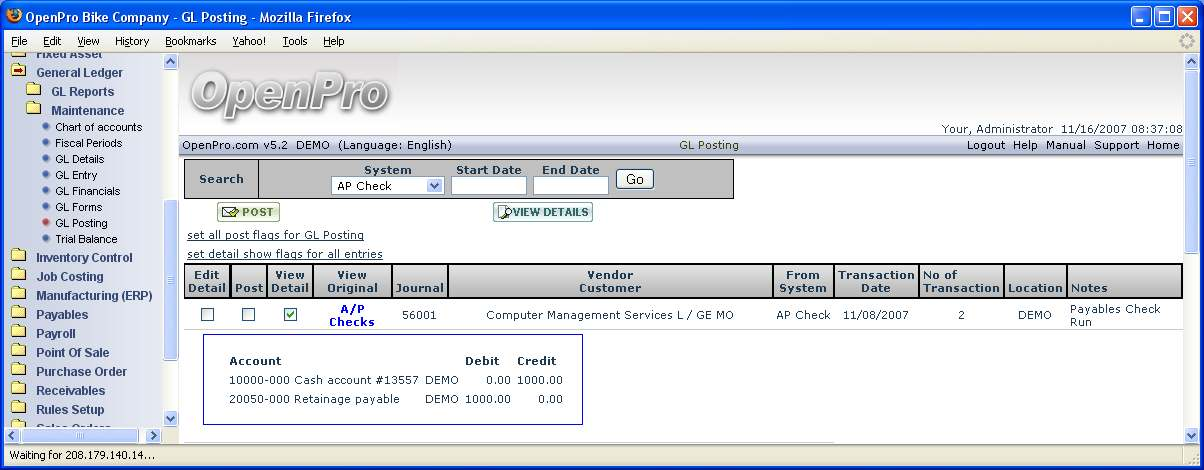
Task: Click the GL Reports folder icon
Action: pyautogui.click(x=33, y=91)
